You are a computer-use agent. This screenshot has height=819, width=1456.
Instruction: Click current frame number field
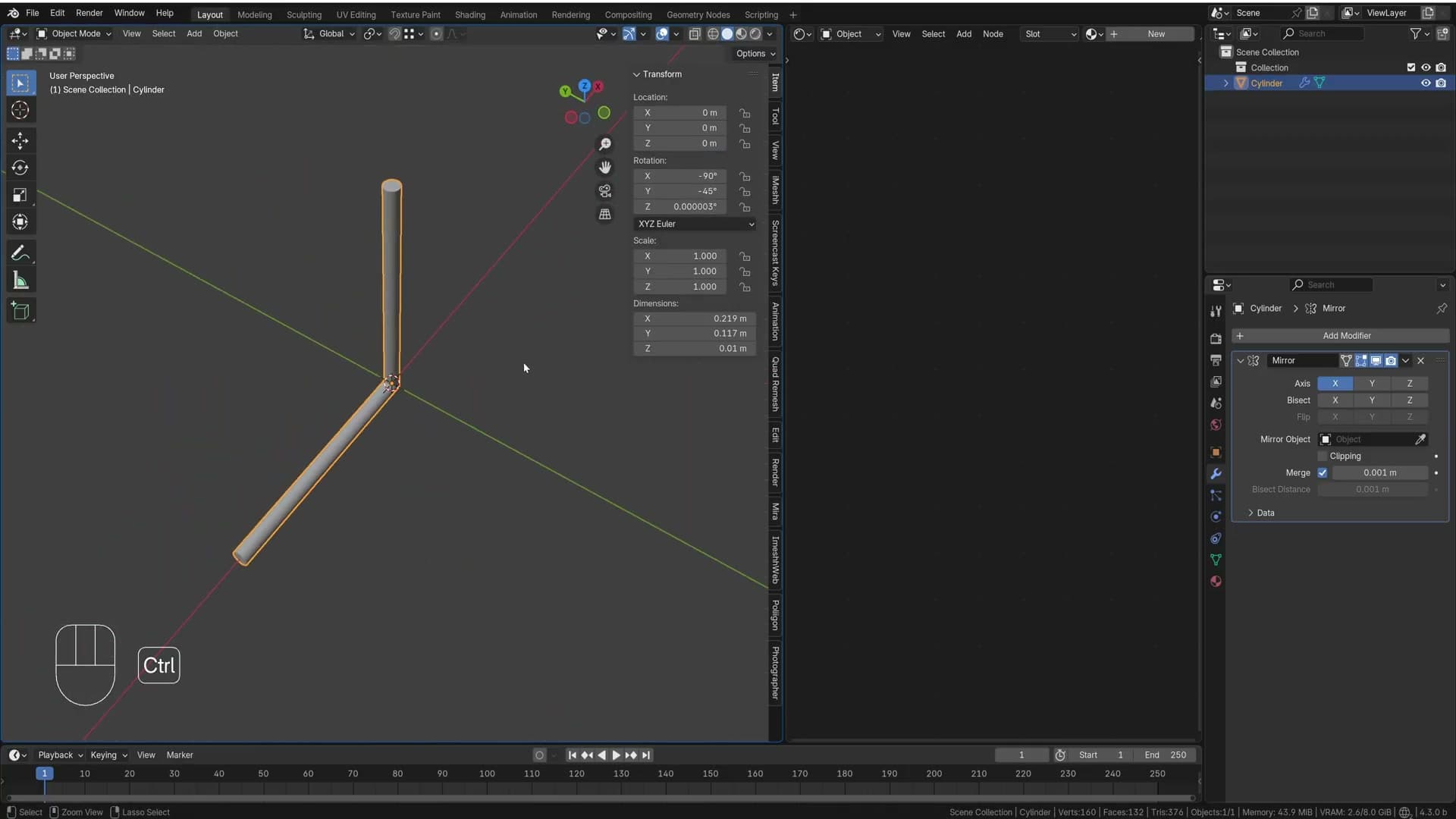1021,755
